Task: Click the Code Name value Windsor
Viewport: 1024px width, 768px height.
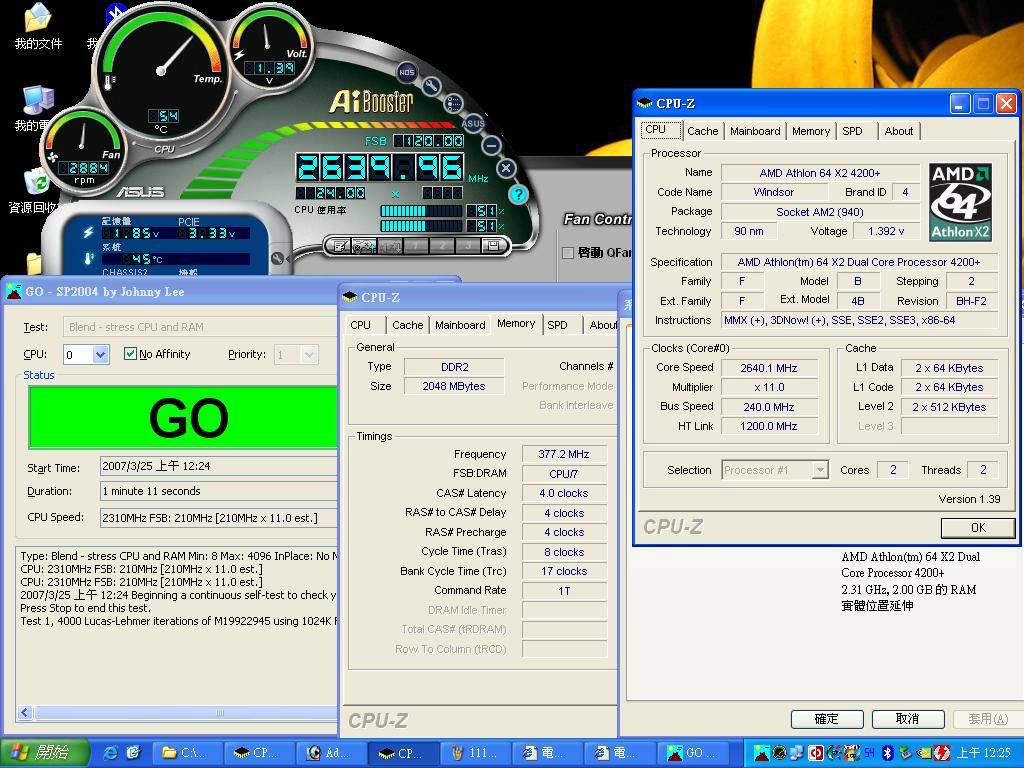Action: tap(773, 192)
